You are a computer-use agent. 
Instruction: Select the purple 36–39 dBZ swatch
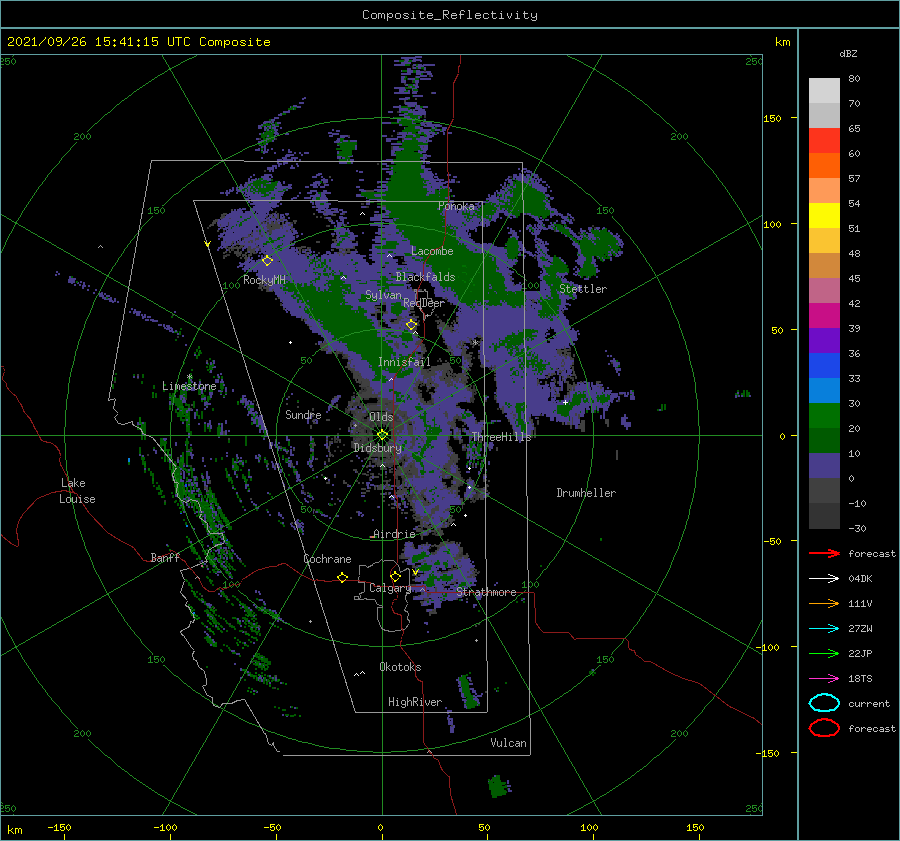tap(824, 340)
